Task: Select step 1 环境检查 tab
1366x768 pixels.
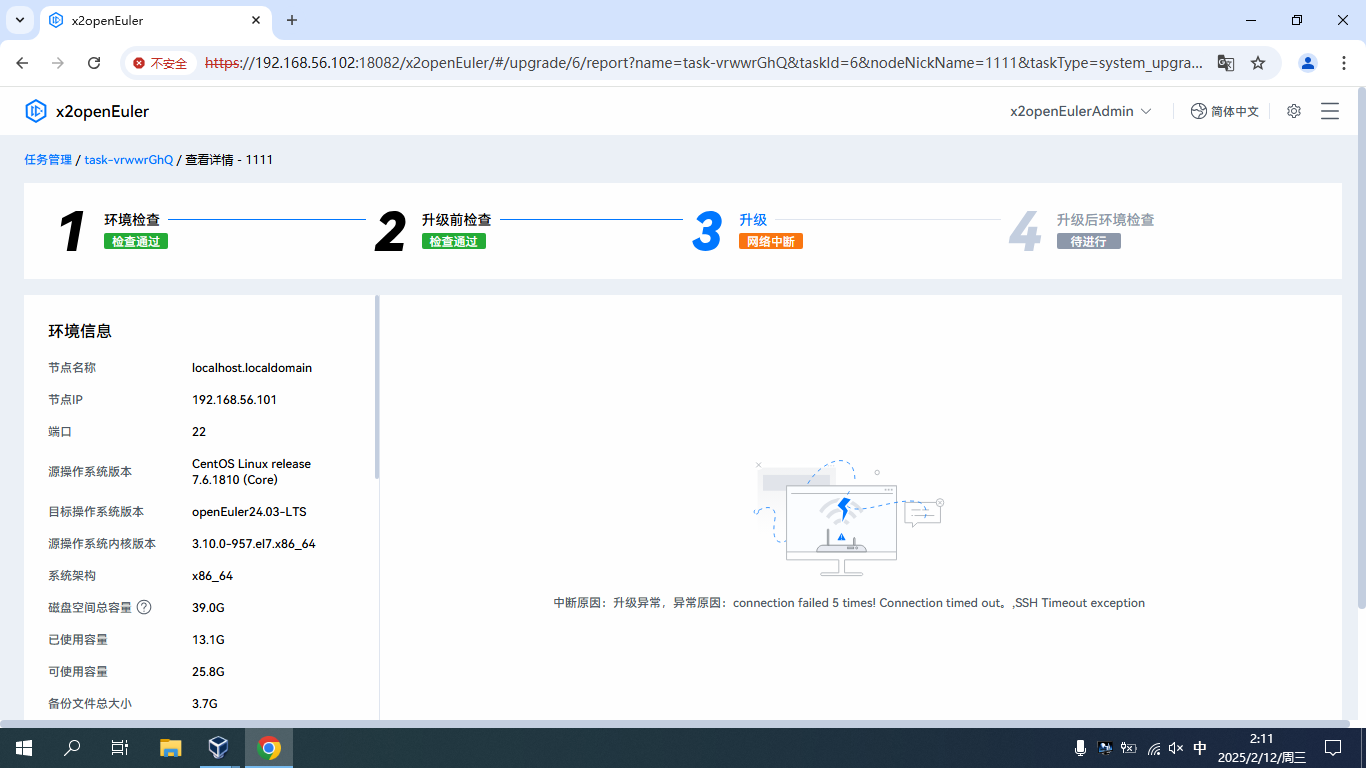Action: (132, 220)
